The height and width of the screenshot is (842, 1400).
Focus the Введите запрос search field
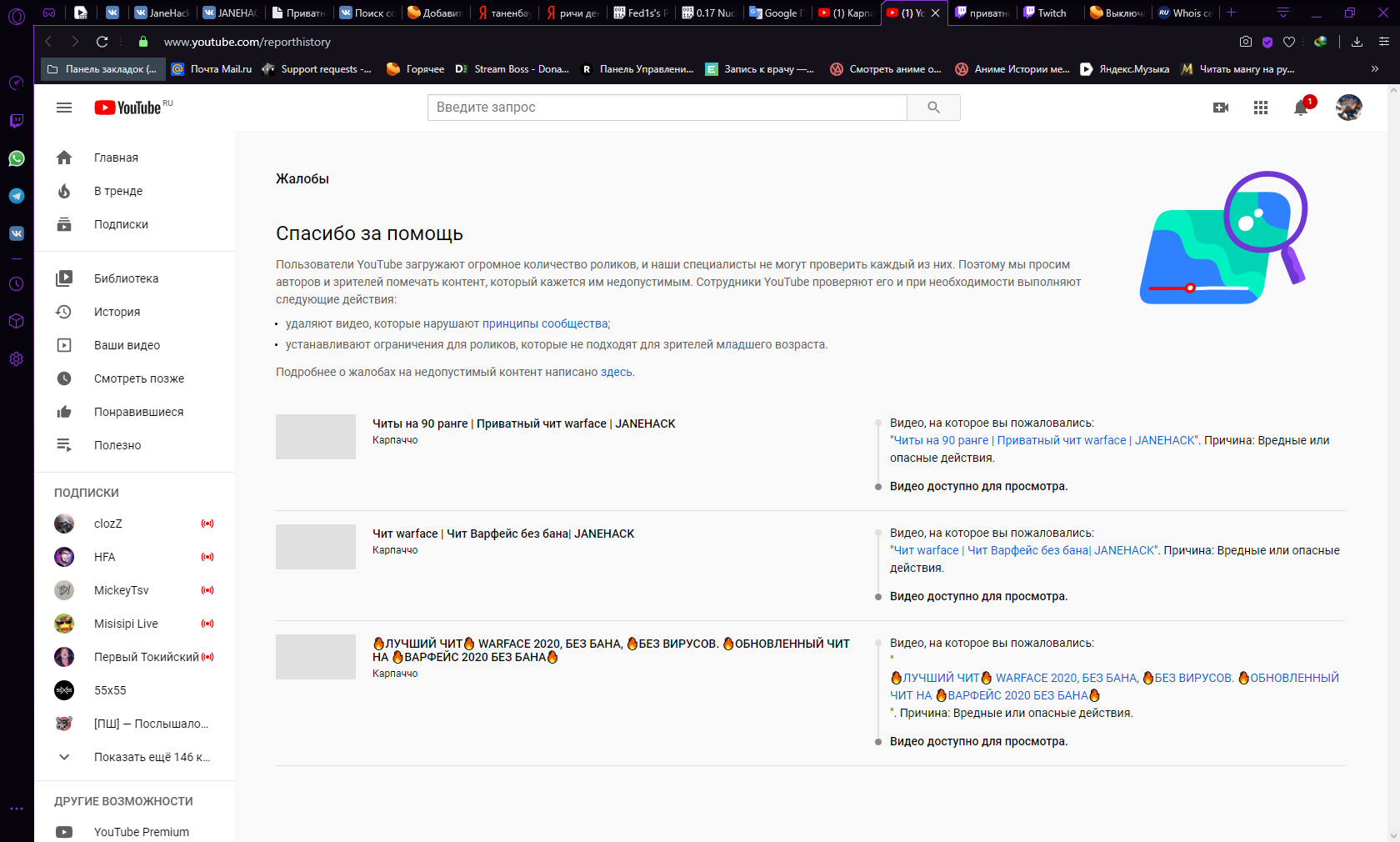coord(667,108)
